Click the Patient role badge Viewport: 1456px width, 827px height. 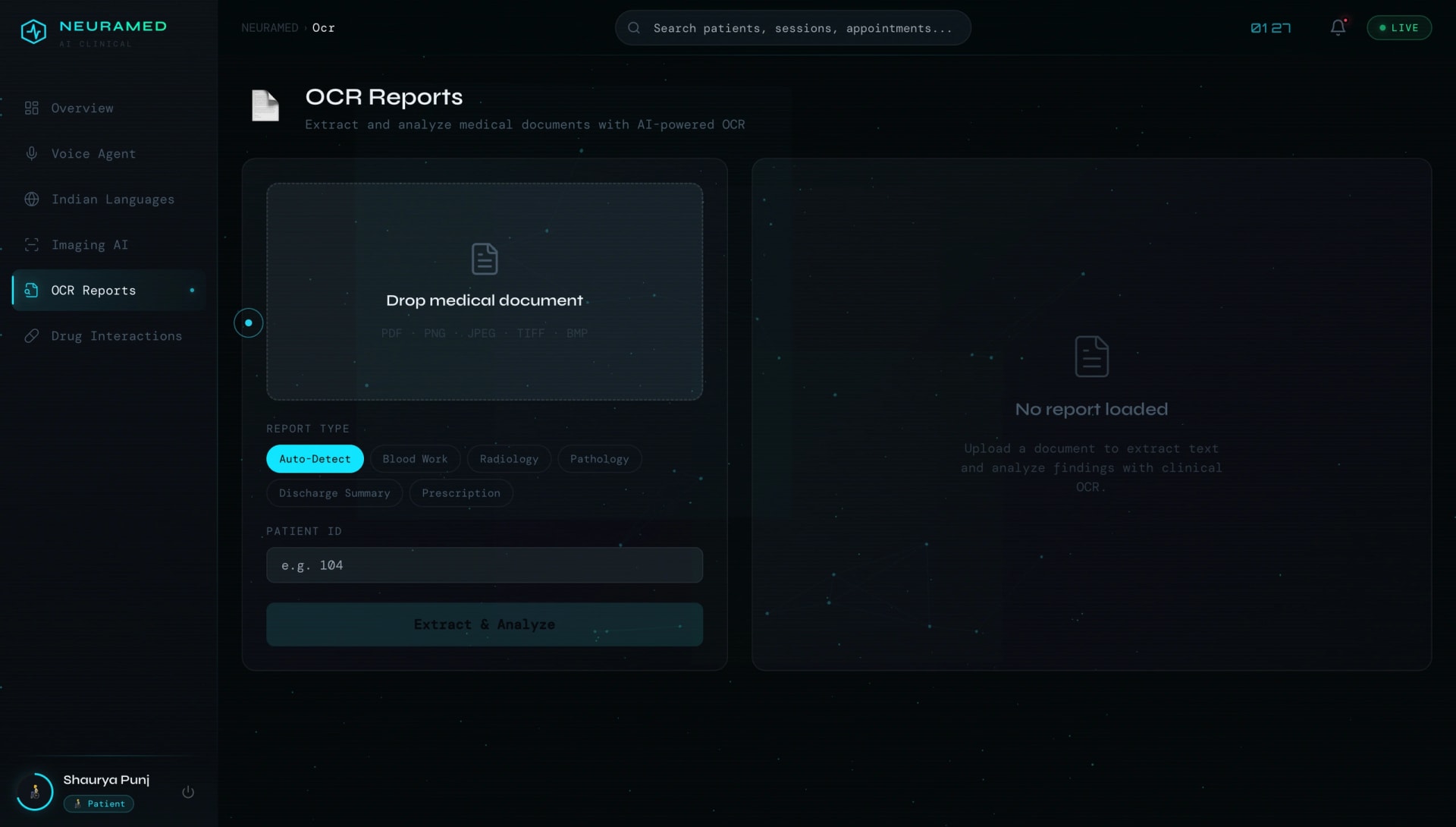(99, 803)
